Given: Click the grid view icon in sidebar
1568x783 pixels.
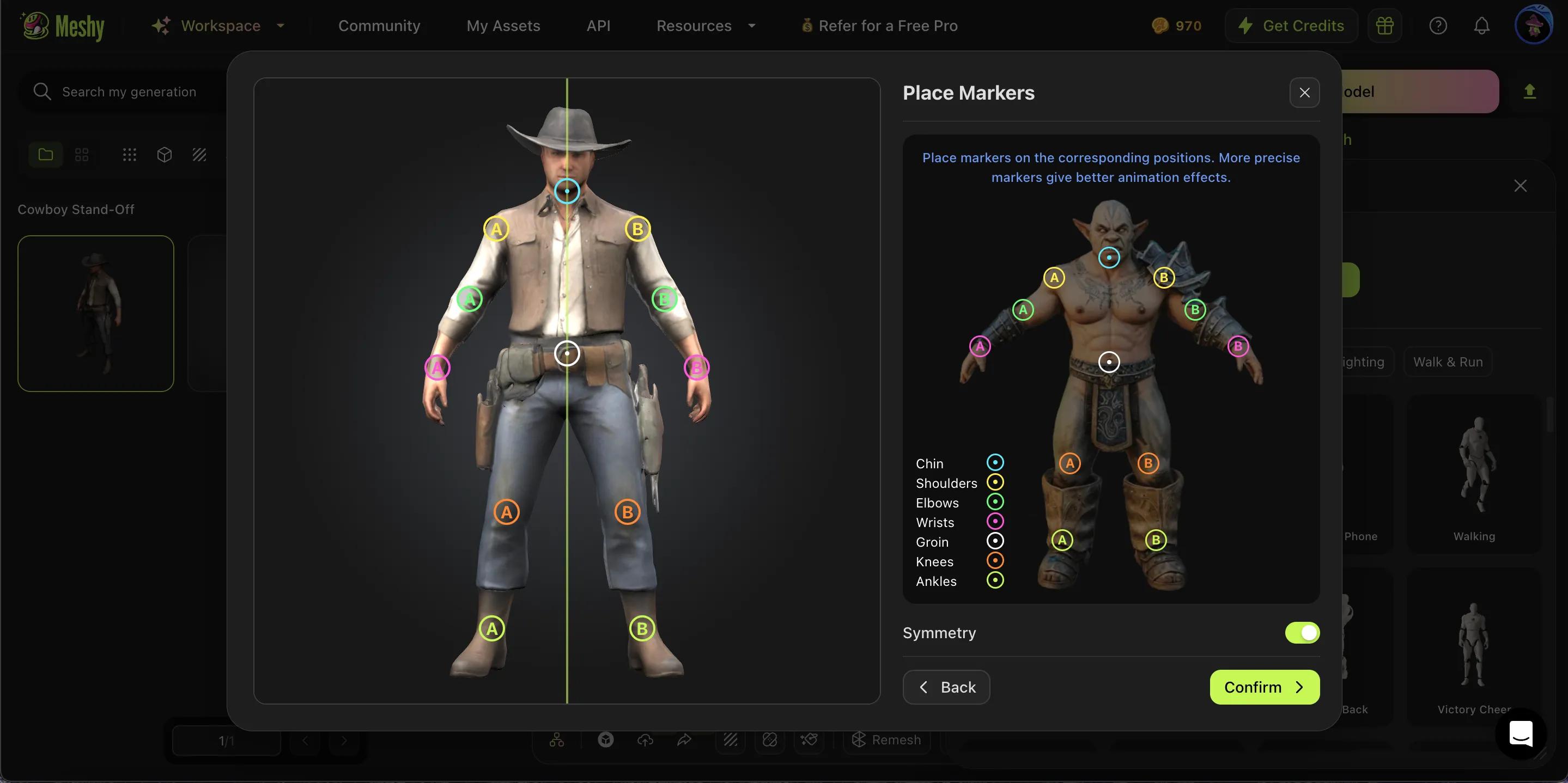Looking at the screenshot, I should 82,154.
